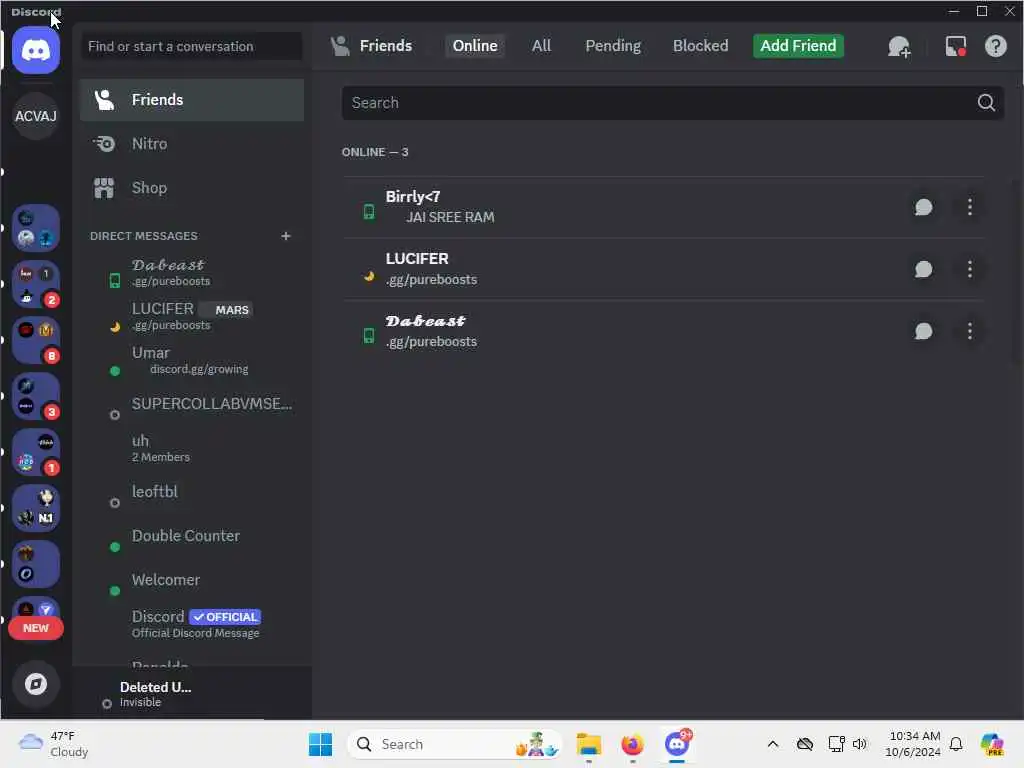
Task: Open notifications bell in taskbar
Action: click(956, 744)
